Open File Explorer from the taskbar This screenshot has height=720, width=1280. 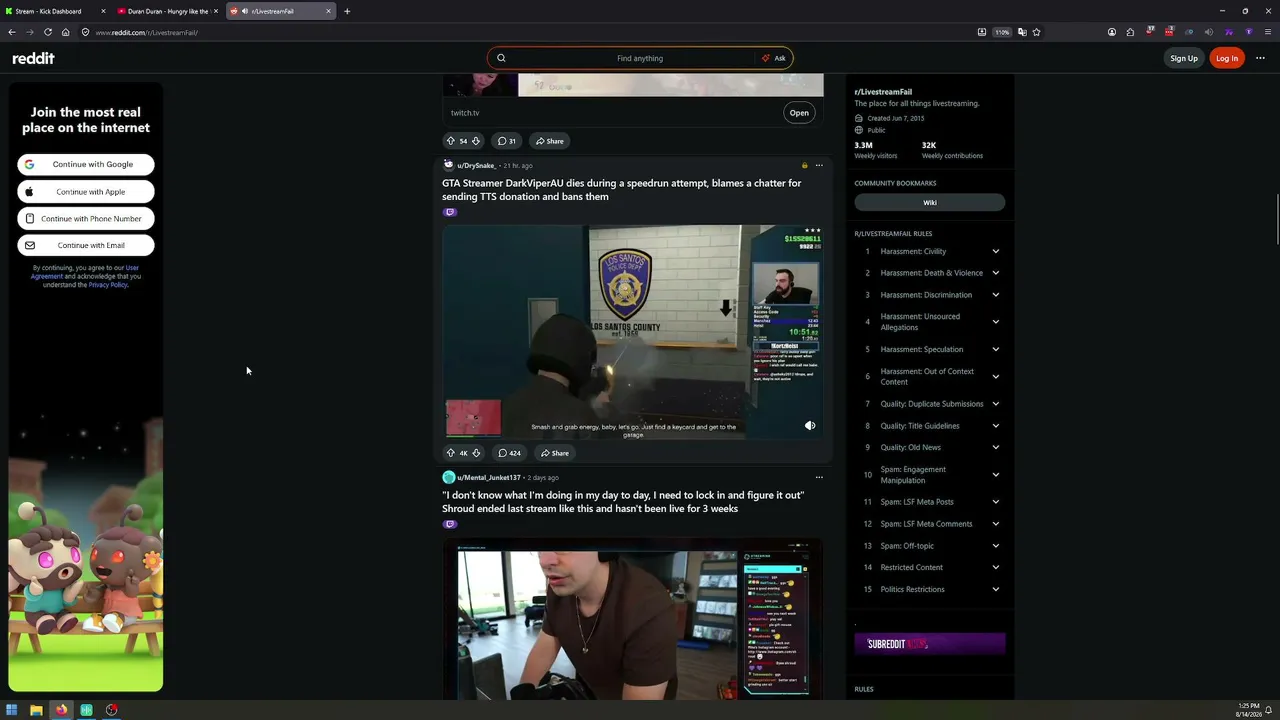[x=36, y=710]
